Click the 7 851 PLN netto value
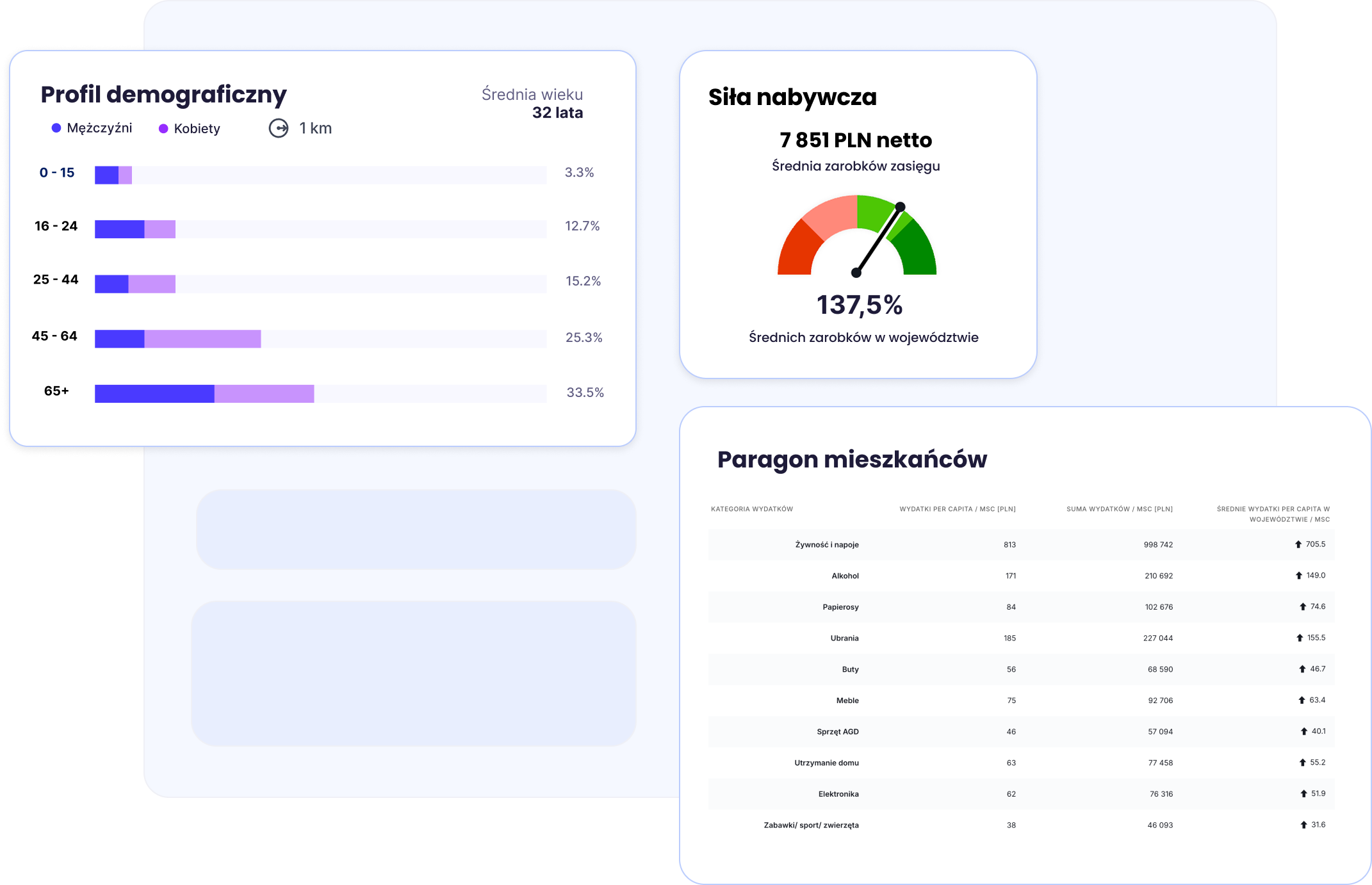The height and width of the screenshot is (885, 1372). (855, 140)
